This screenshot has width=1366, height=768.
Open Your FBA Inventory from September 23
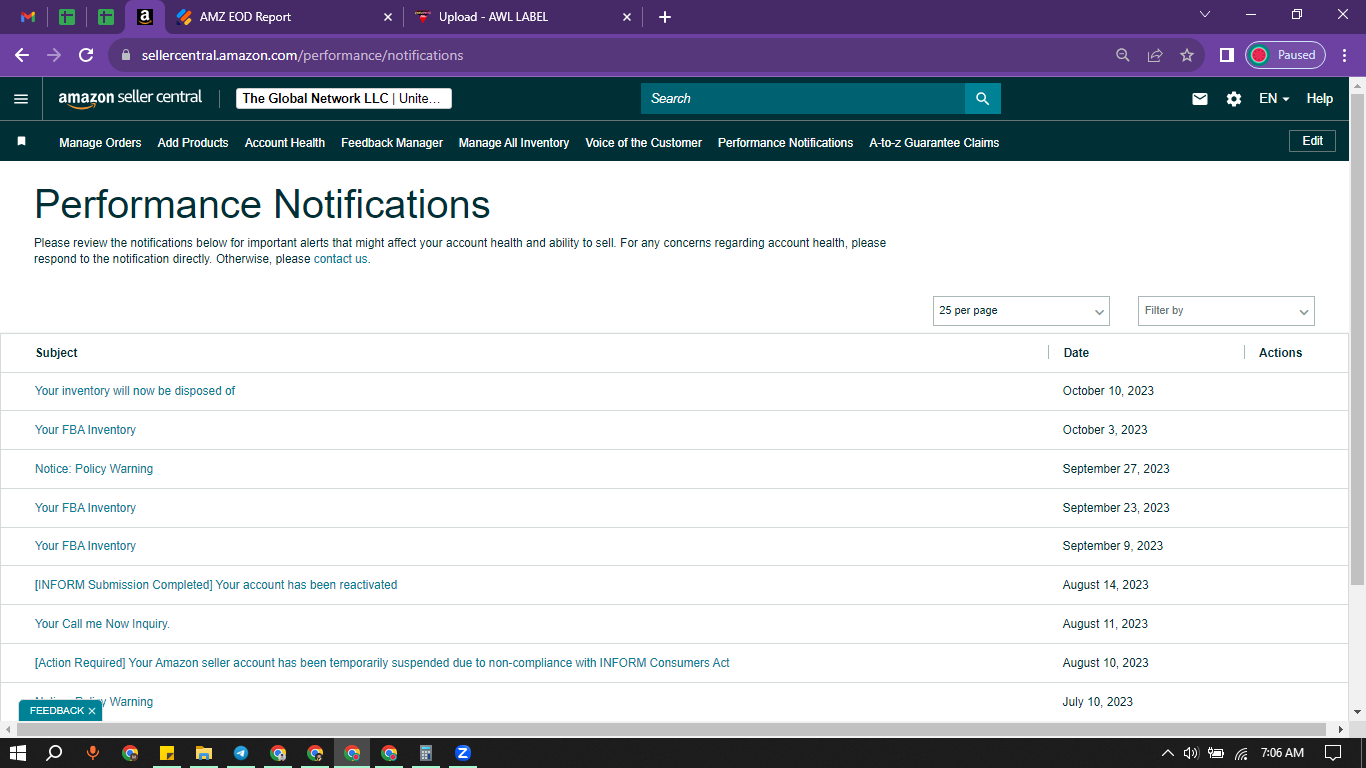85,508
